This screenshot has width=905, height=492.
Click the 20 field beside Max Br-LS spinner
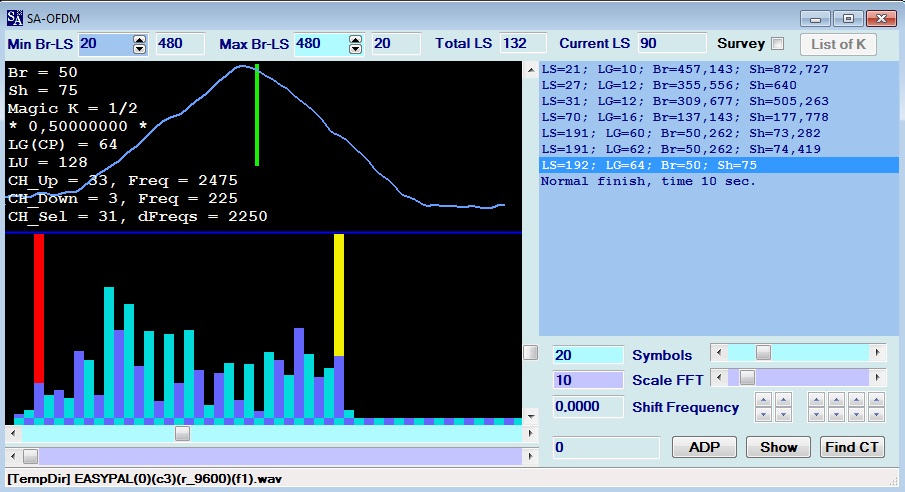pyautogui.click(x=396, y=44)
